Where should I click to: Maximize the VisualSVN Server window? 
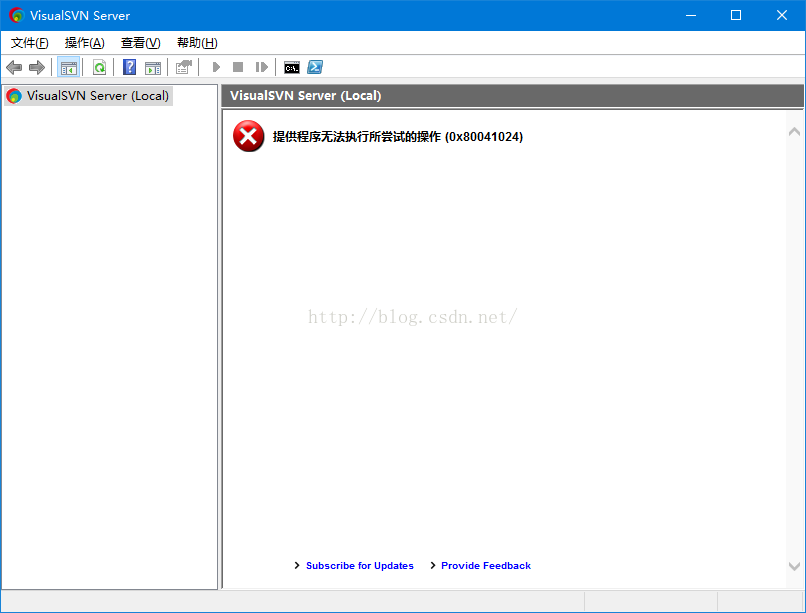736,15
